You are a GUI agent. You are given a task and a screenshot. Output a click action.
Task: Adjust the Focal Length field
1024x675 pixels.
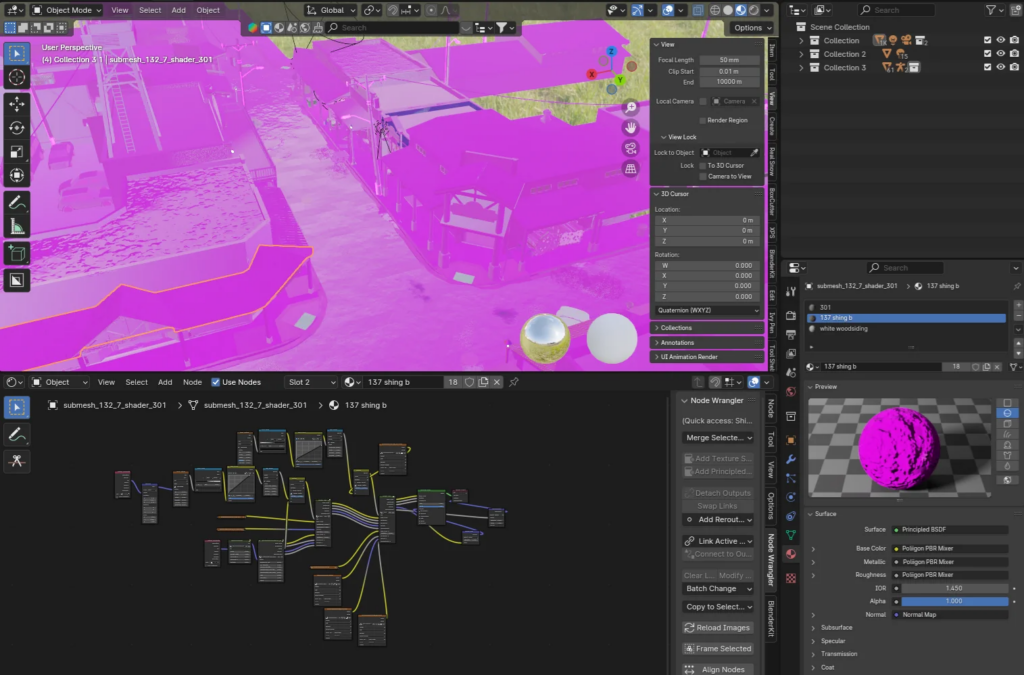729,60
